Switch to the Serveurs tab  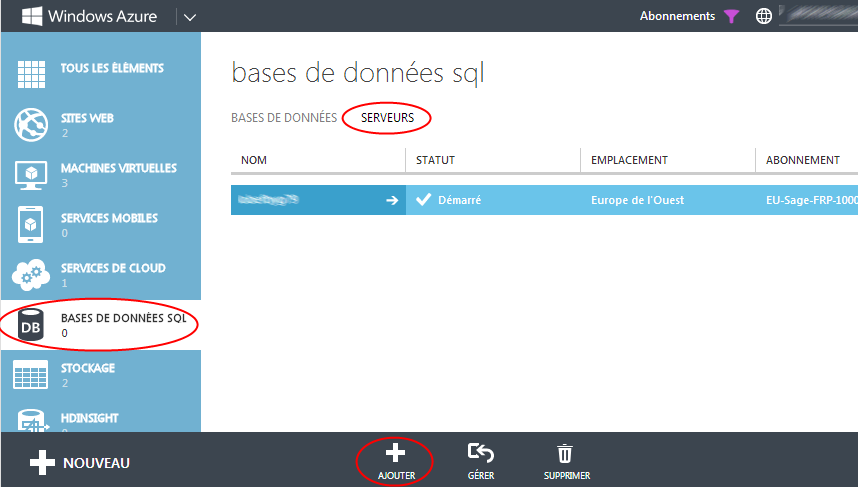coord(387,118)
